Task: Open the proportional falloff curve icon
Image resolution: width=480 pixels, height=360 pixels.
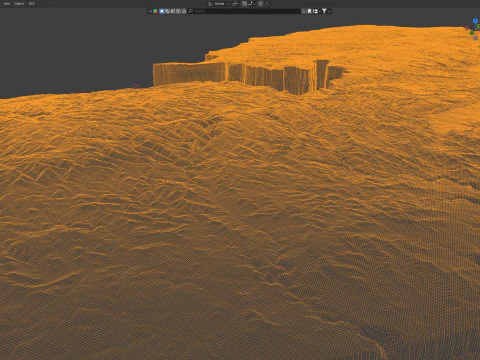Action: tap(267, 4)
